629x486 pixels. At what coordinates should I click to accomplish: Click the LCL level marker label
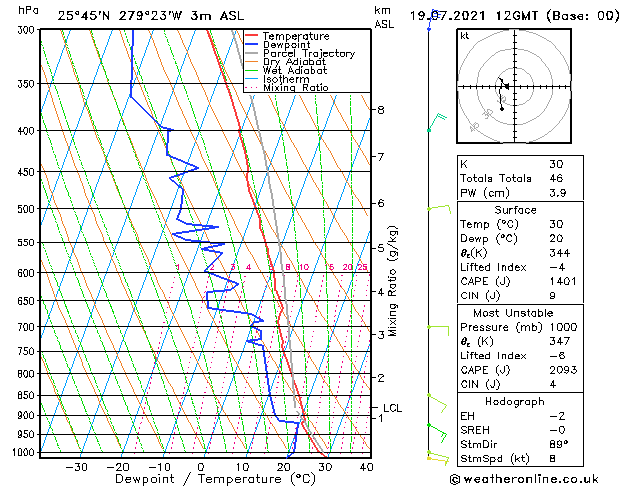tap(392, 408)
